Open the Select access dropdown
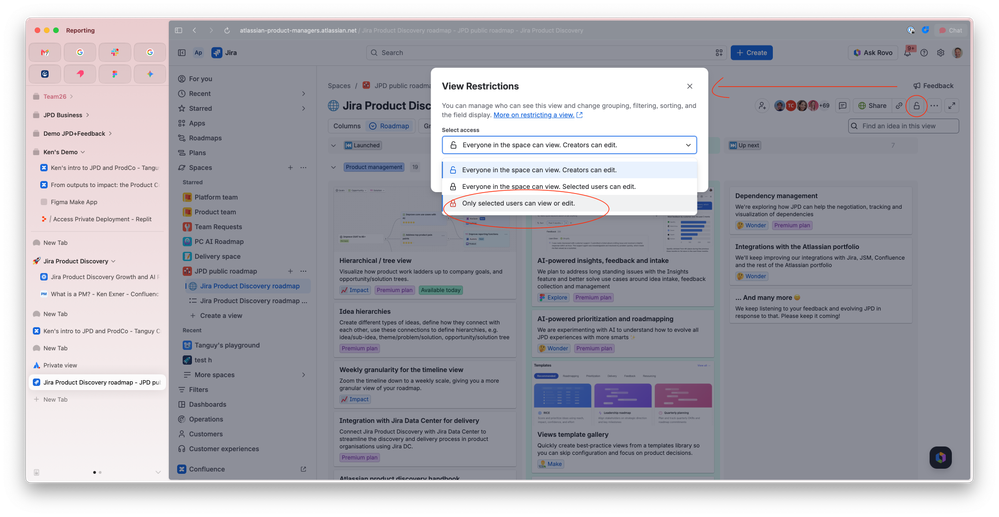 coord(569,145)
